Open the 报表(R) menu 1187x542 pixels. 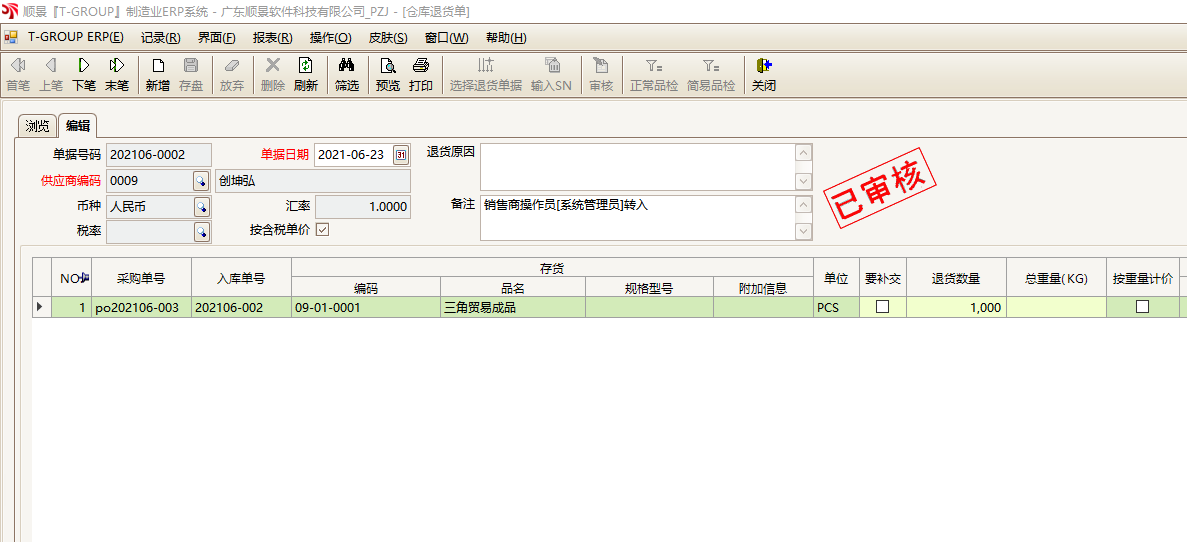tap(272, 38)
